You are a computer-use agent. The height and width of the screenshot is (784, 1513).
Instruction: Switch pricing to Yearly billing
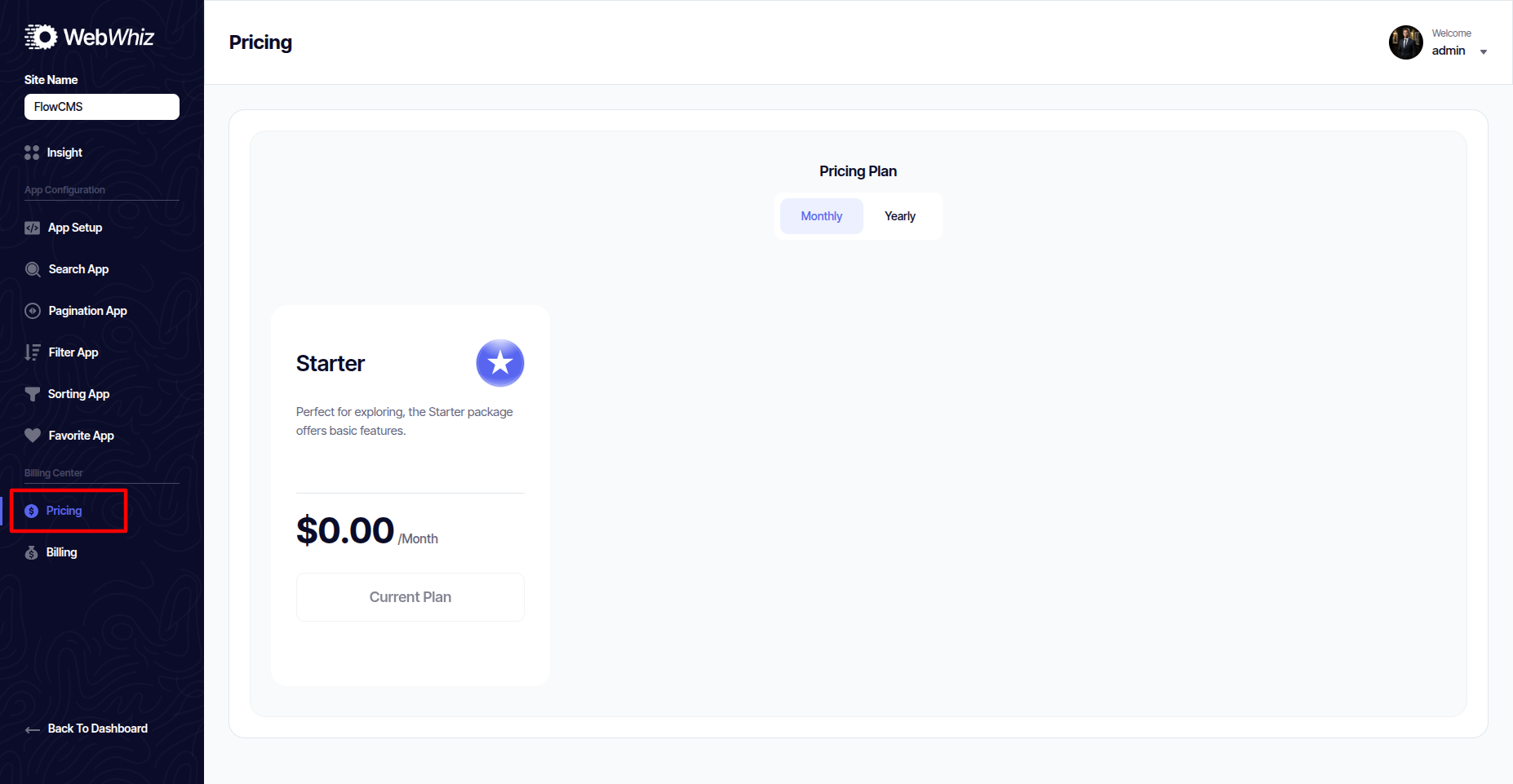899,216
